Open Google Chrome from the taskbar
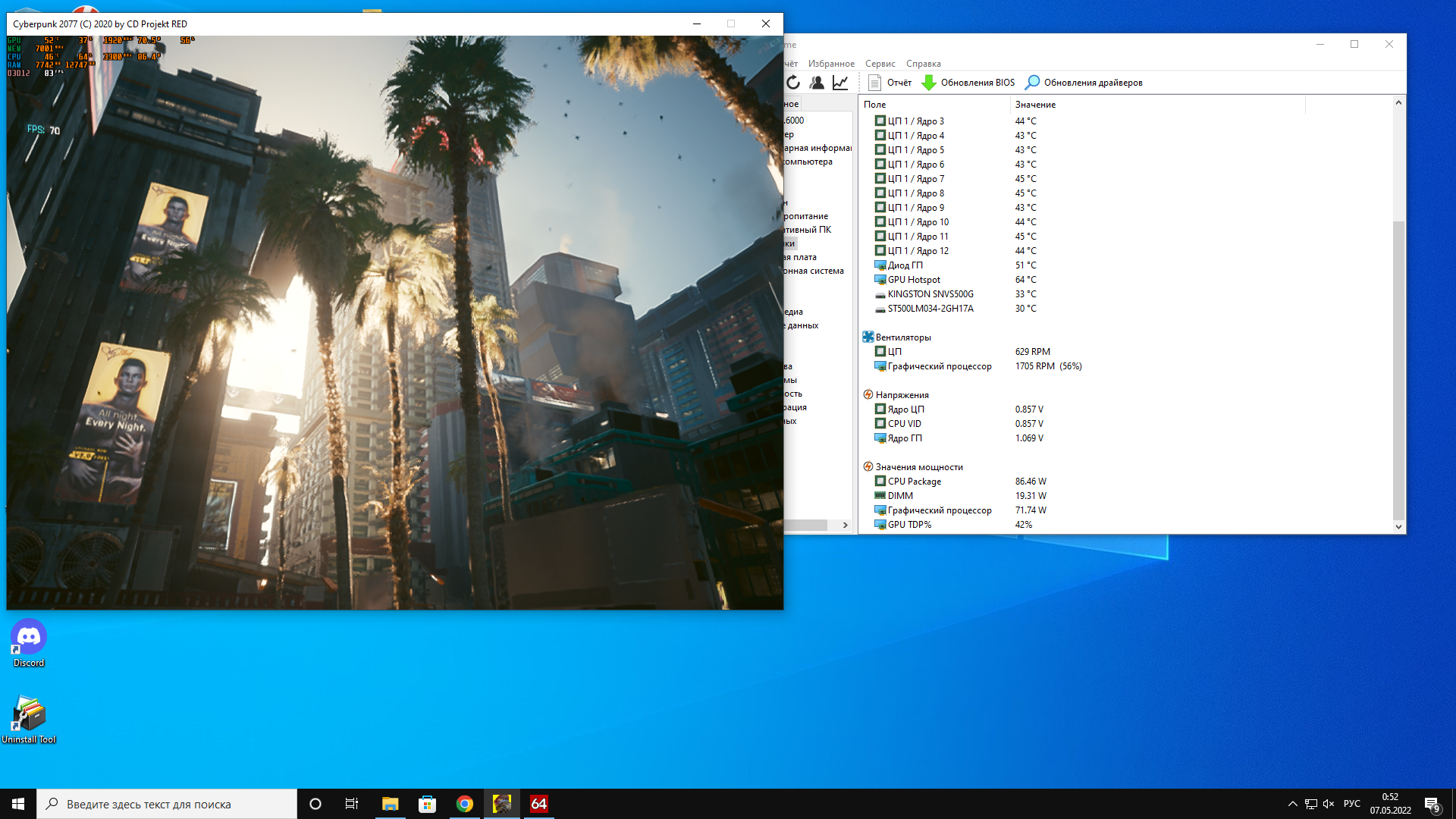This screenshot has height=819, width=1456. click(x=465, y=804)
